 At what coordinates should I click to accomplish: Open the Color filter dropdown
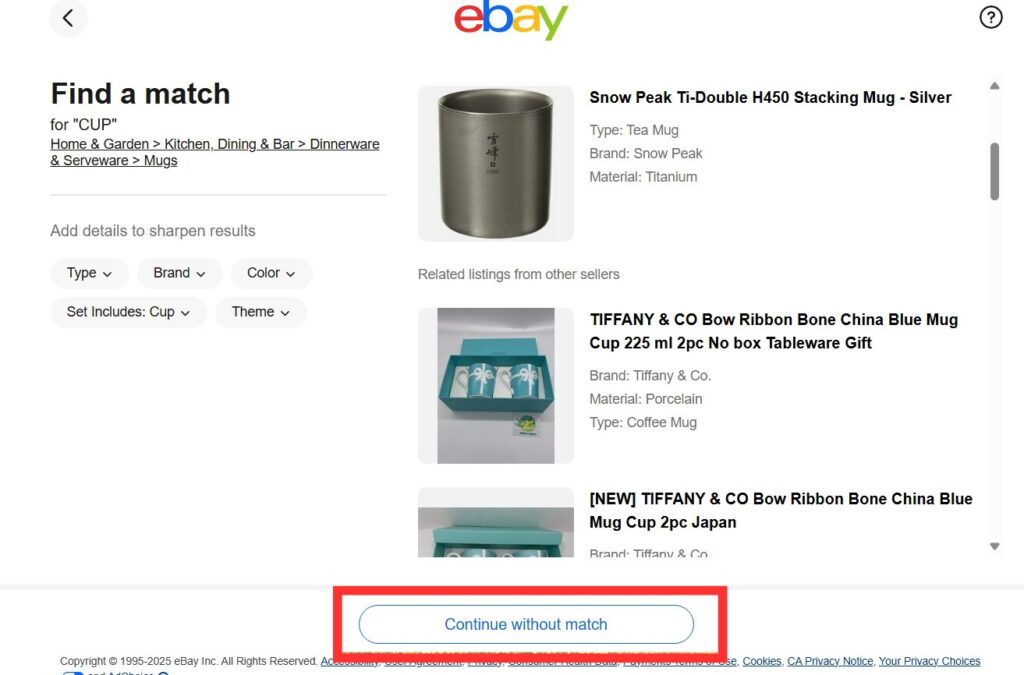271,273
